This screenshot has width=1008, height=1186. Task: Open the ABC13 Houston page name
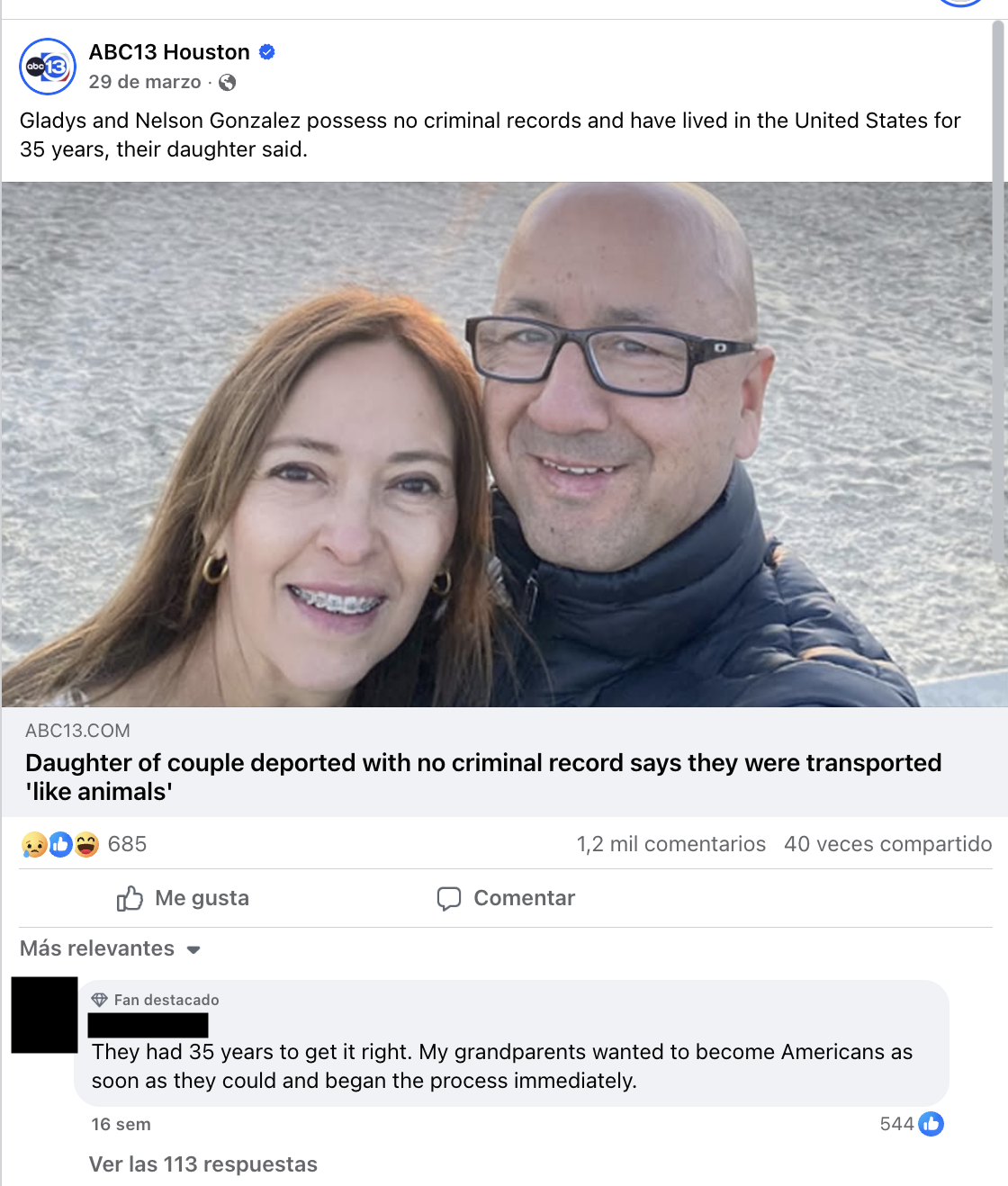pyautogui.click(x=169, y=52)
